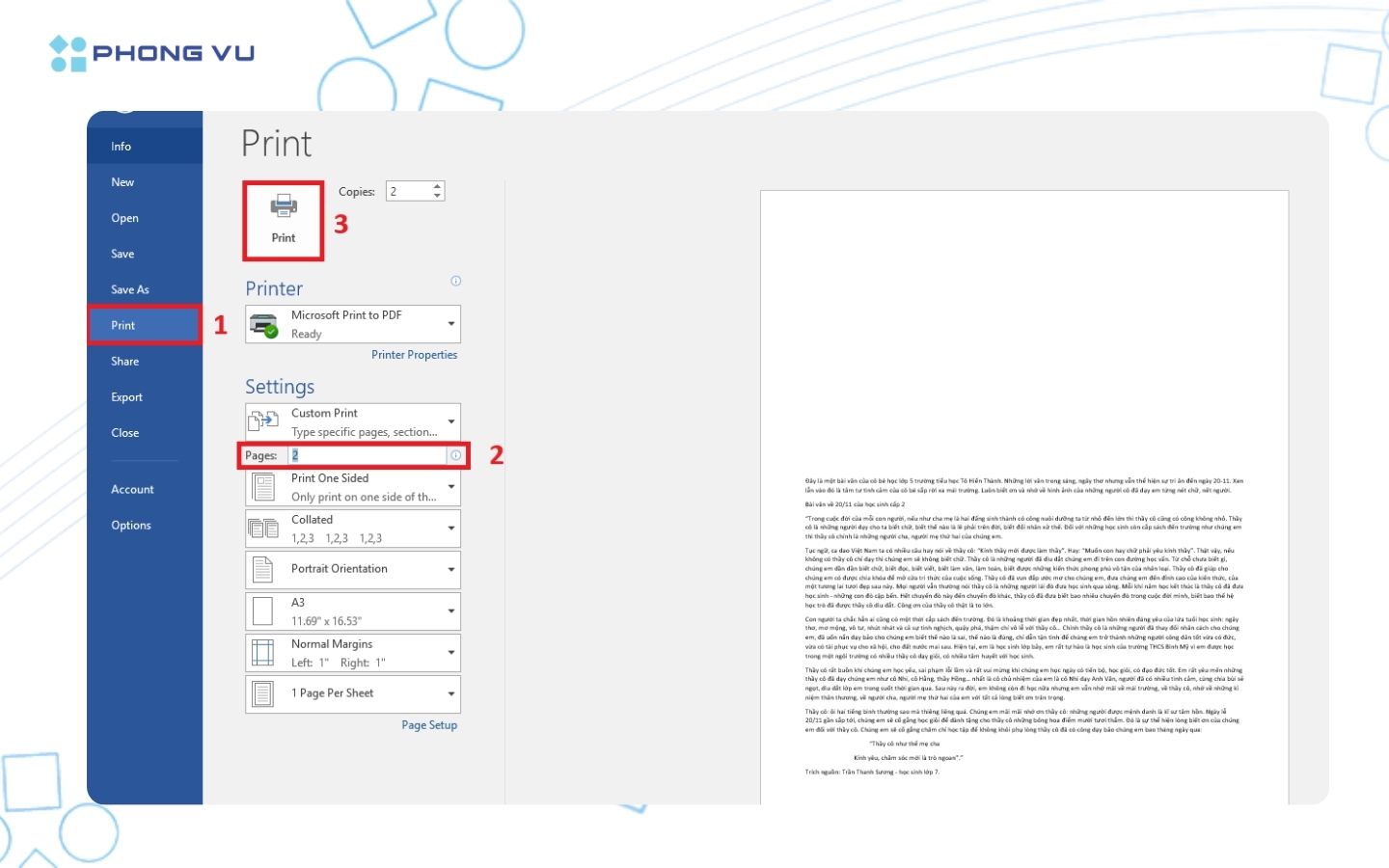Image resolution: width=1389 pixels, height=868 pixels.
Task: Click the Normal Margins grid icon
Action: (263, 653)
